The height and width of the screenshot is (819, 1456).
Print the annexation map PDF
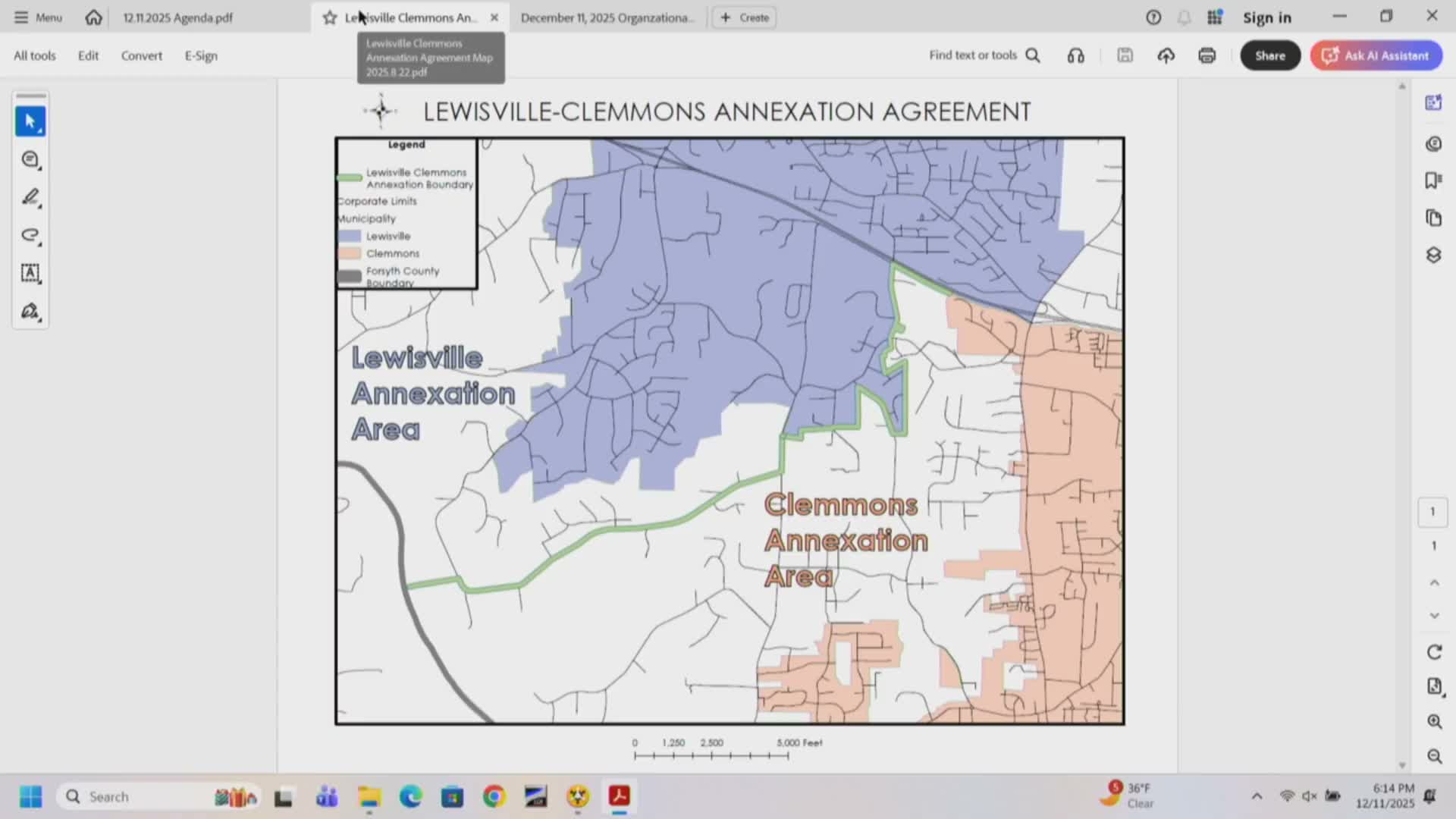[1207, 55]
